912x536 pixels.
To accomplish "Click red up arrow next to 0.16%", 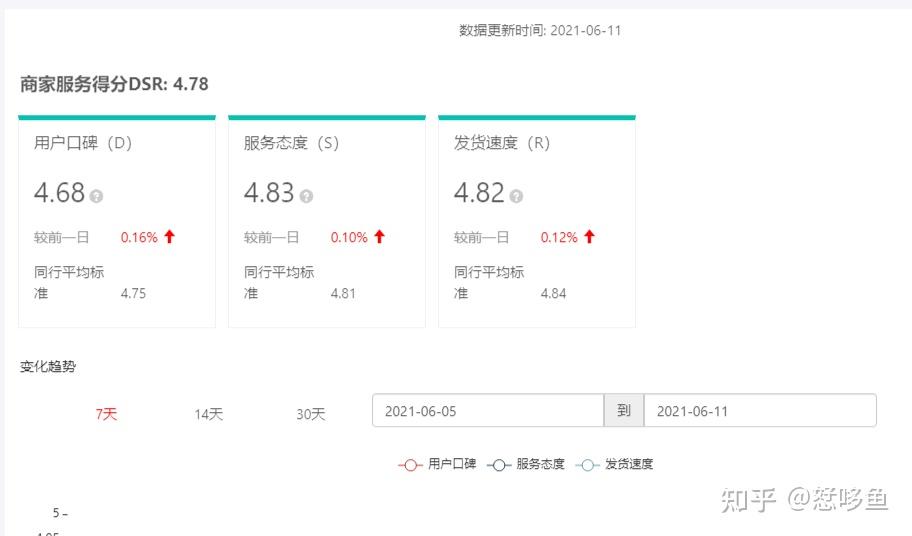I will click(x=169, y=237).
